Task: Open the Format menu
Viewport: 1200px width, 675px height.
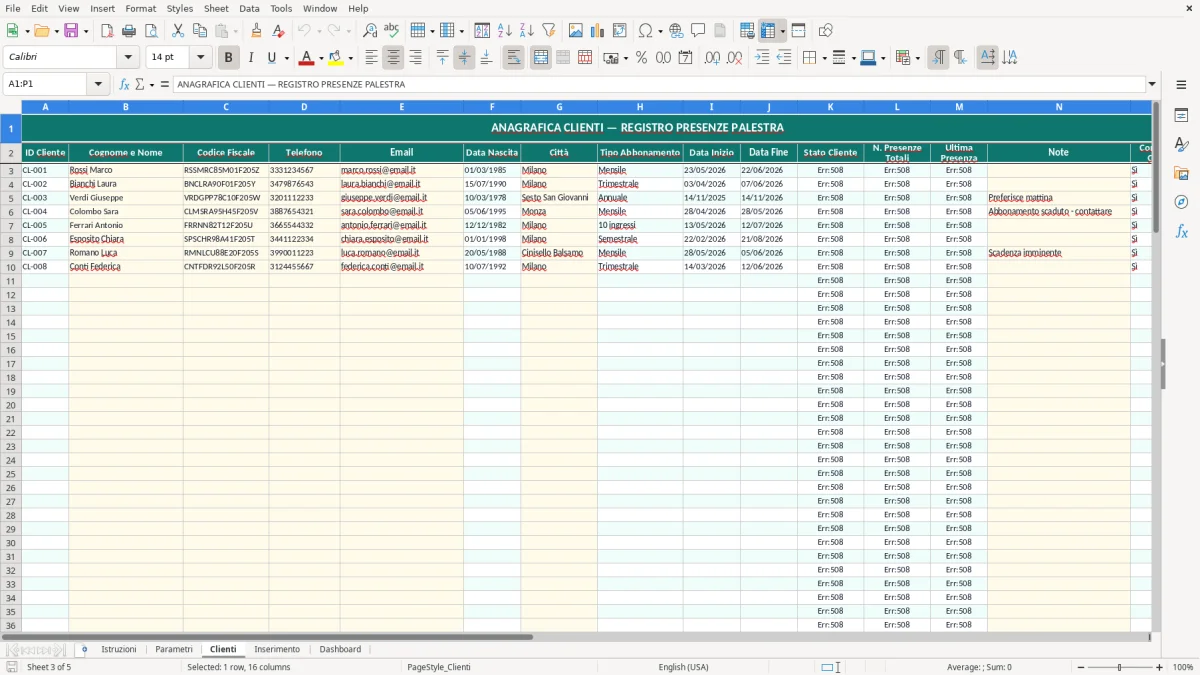Action: point(140,8)
